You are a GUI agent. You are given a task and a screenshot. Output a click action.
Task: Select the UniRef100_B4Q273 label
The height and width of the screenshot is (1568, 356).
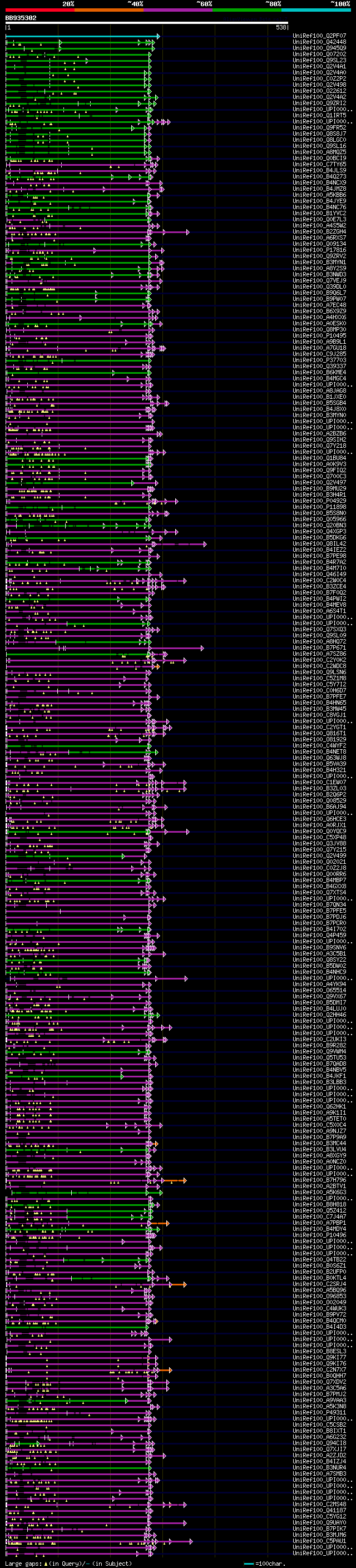319,176
